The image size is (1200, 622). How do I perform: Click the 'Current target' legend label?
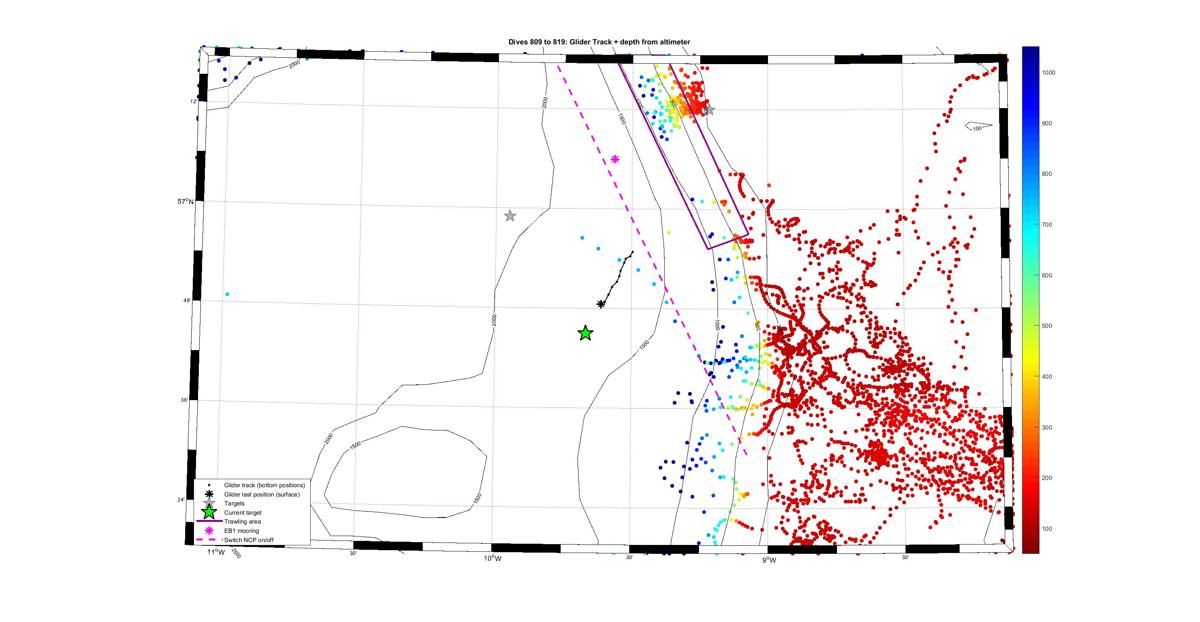(243, 512)
